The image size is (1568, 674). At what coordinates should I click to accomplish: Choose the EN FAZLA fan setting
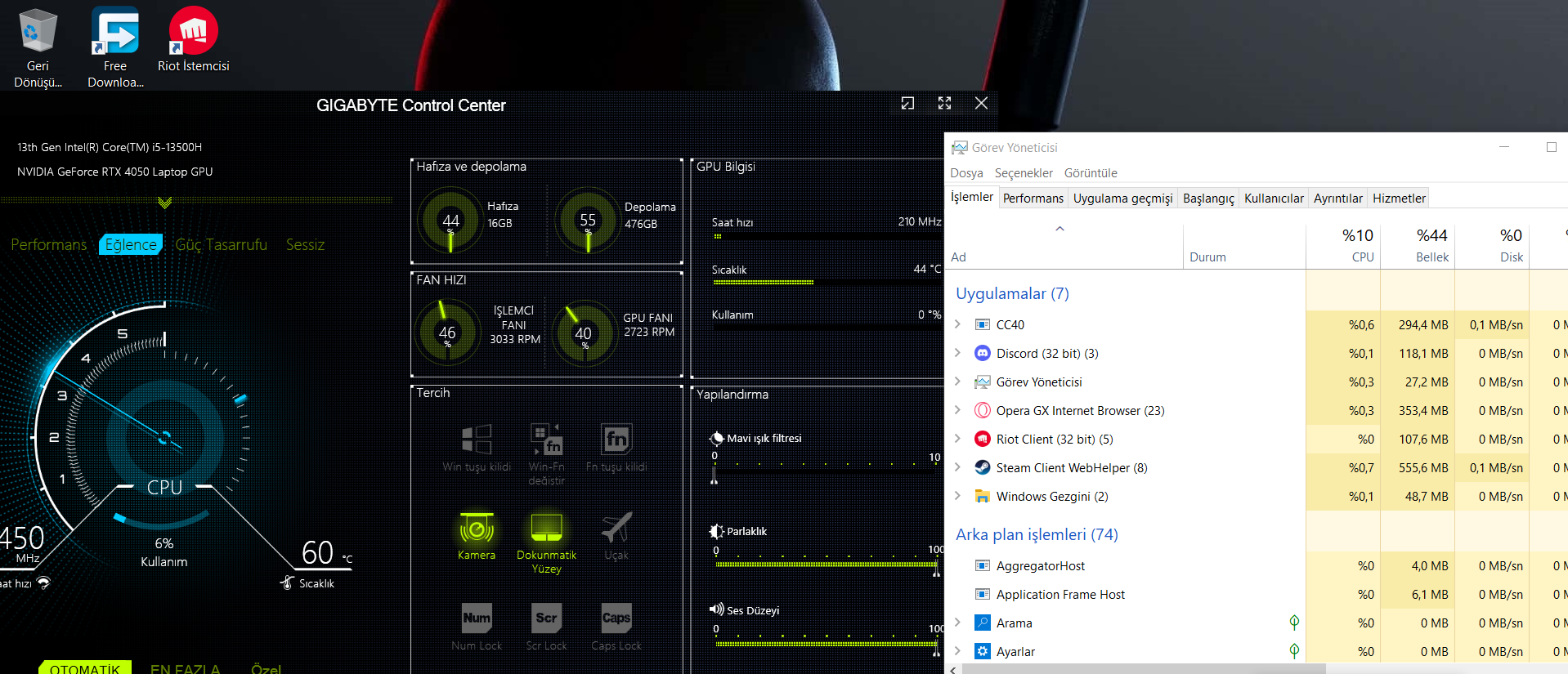click(186, 668)
